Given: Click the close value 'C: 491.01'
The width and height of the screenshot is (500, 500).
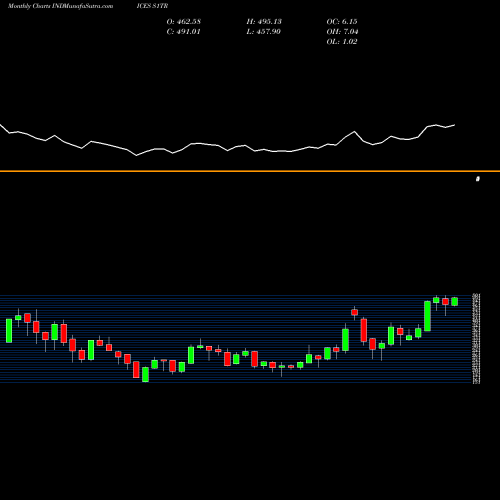Looking at the screenshot, I should click(x=184, y=31).
